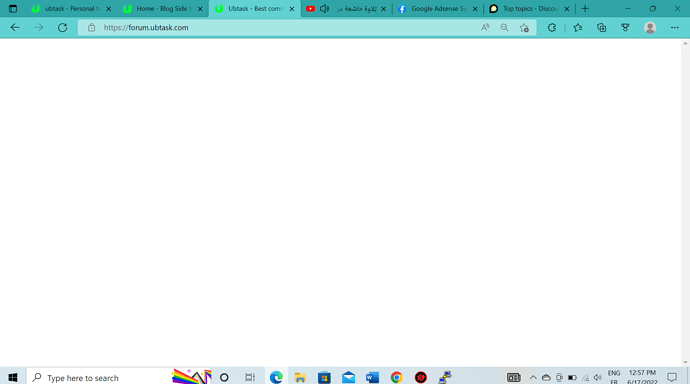Close the ubtask - Personal tab
690x384 pixels.
pos(109,8)
